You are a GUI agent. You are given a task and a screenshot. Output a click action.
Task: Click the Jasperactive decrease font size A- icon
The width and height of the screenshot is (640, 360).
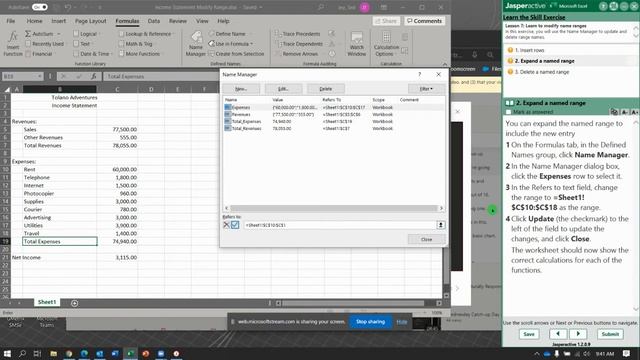click(624, 112)
